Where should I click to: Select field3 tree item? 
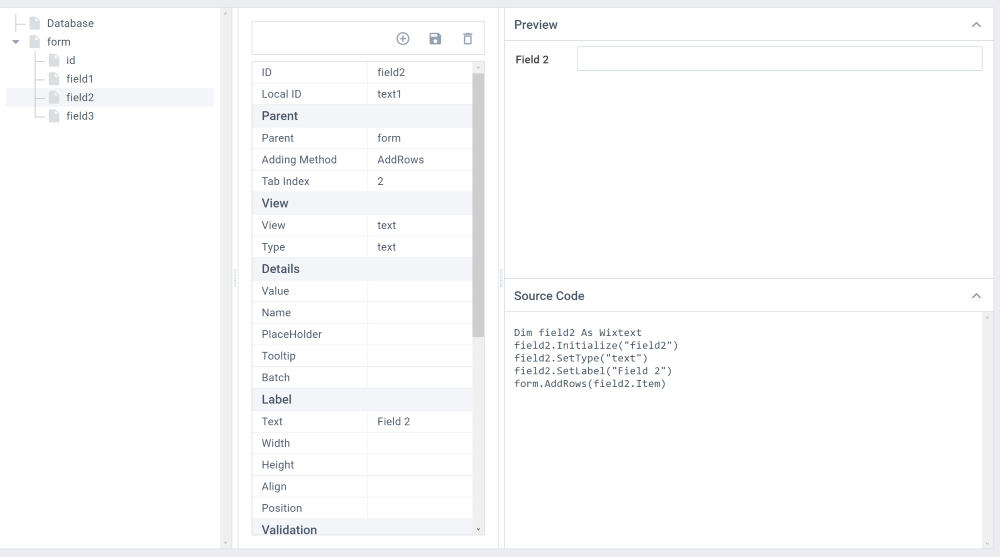pyautogui.click(x=80, y=116)
